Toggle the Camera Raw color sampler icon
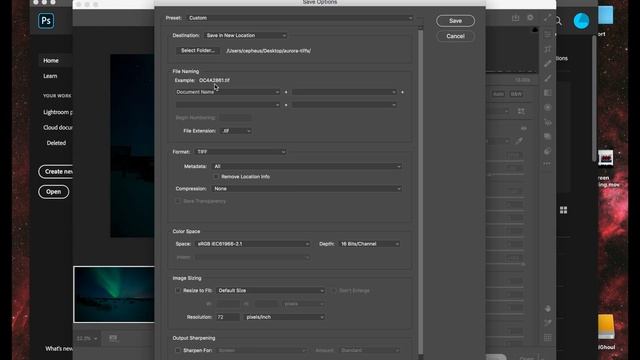Image resolution: width=640 pixels, height=360 pixels. pos(548,323)
